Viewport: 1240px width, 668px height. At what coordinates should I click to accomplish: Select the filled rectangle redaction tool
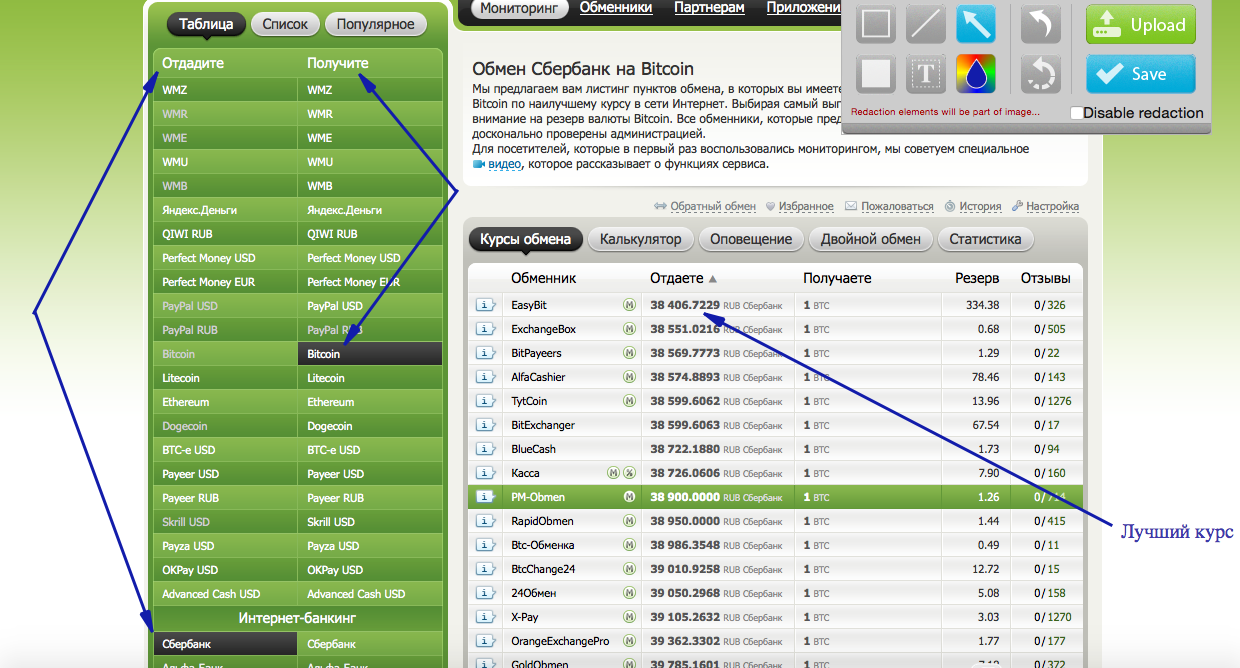[x=876, y=73]
